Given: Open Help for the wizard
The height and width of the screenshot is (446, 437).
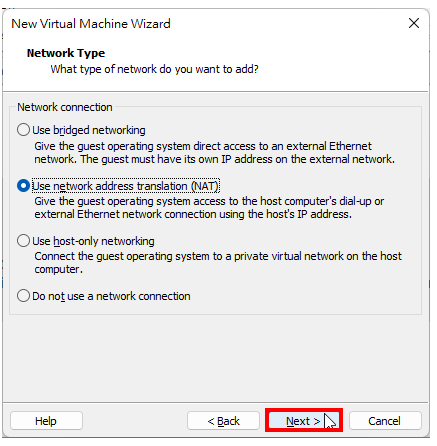Looking at the screenshot, I should (x=46, y=421).
